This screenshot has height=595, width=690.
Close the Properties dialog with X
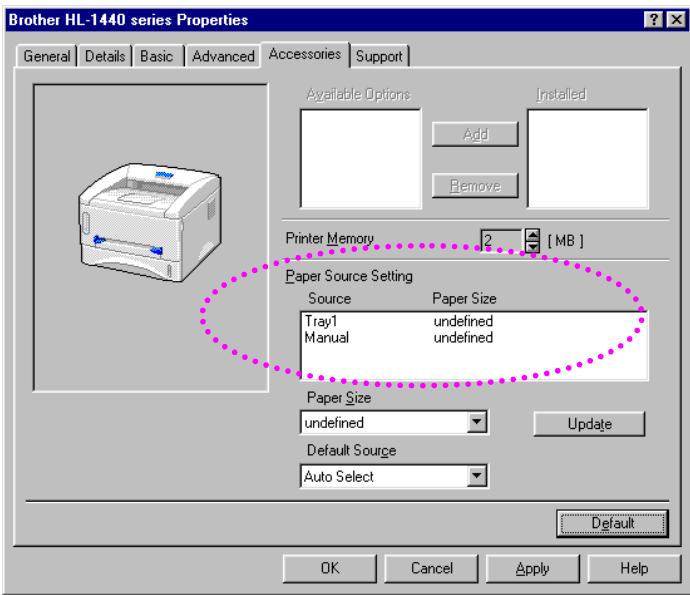[676, 20]
